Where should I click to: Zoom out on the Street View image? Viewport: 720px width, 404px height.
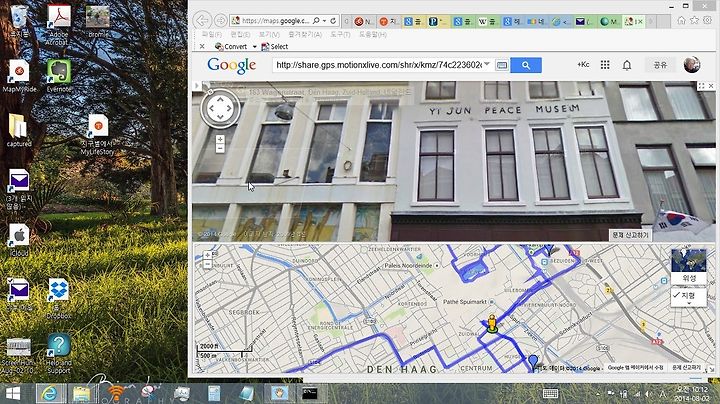coord(220,148)
